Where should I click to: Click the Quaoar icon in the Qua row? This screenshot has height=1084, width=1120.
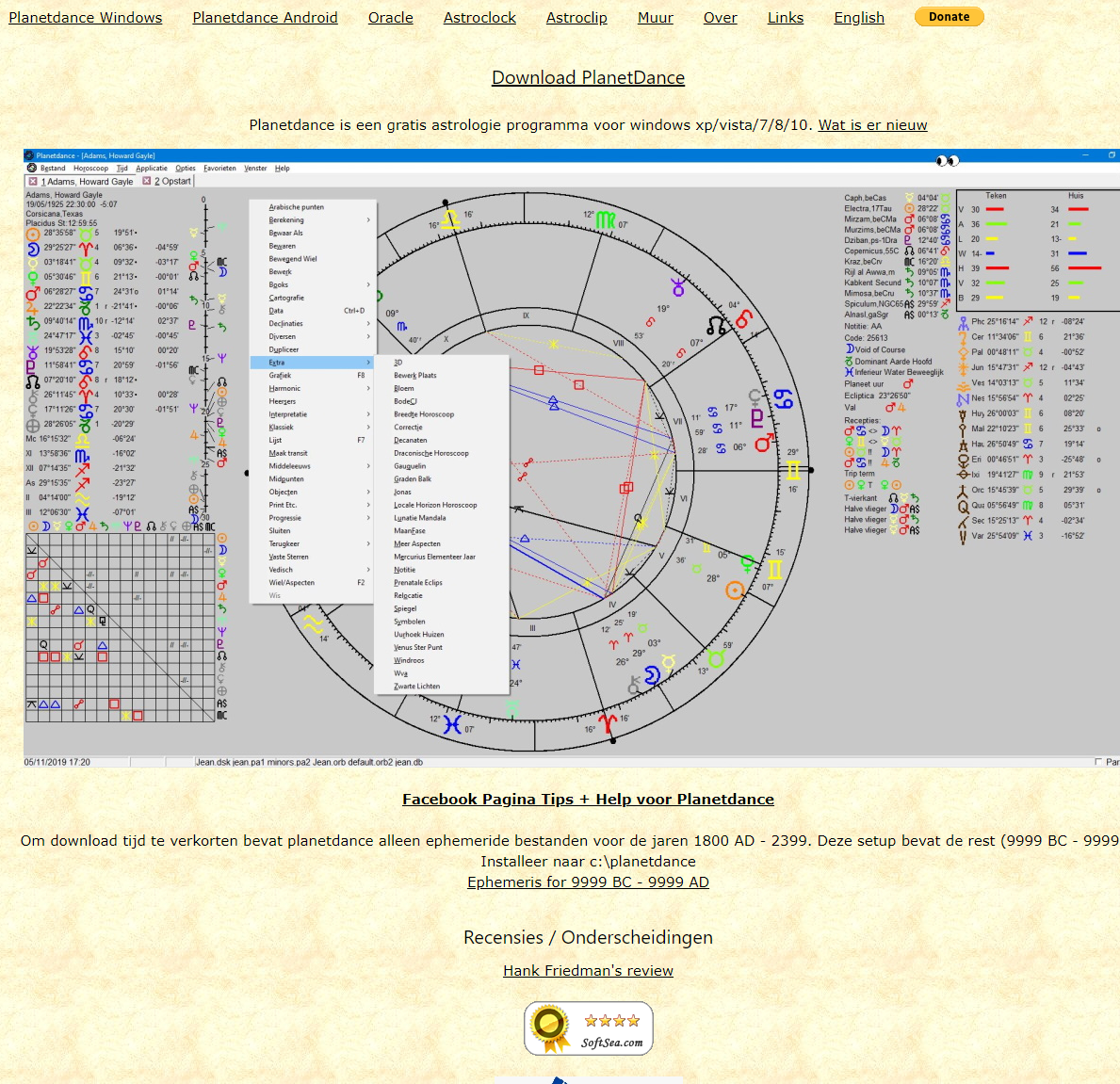[x=963, y=506]
